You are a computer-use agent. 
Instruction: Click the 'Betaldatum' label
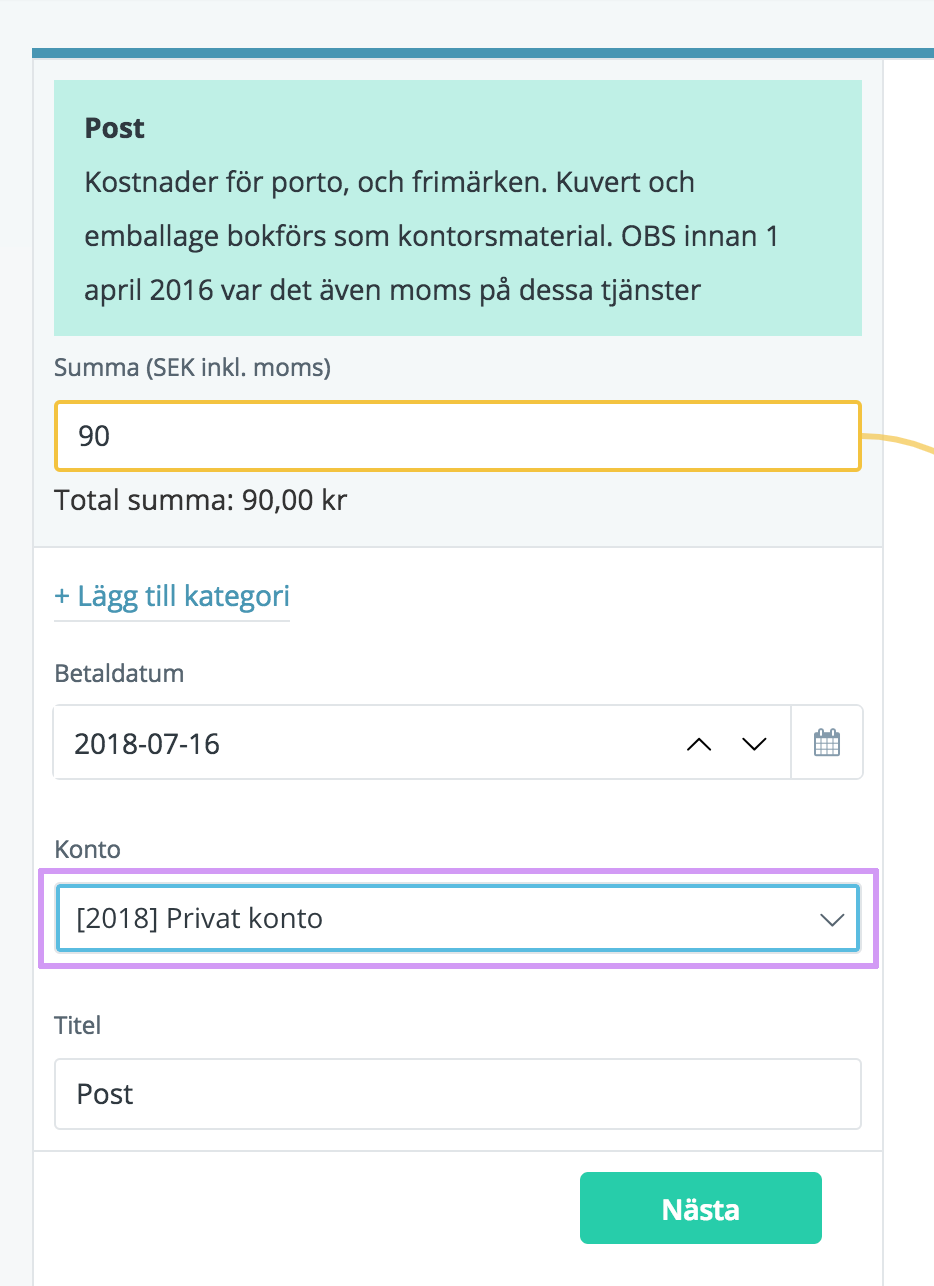[x=119, y=673]
